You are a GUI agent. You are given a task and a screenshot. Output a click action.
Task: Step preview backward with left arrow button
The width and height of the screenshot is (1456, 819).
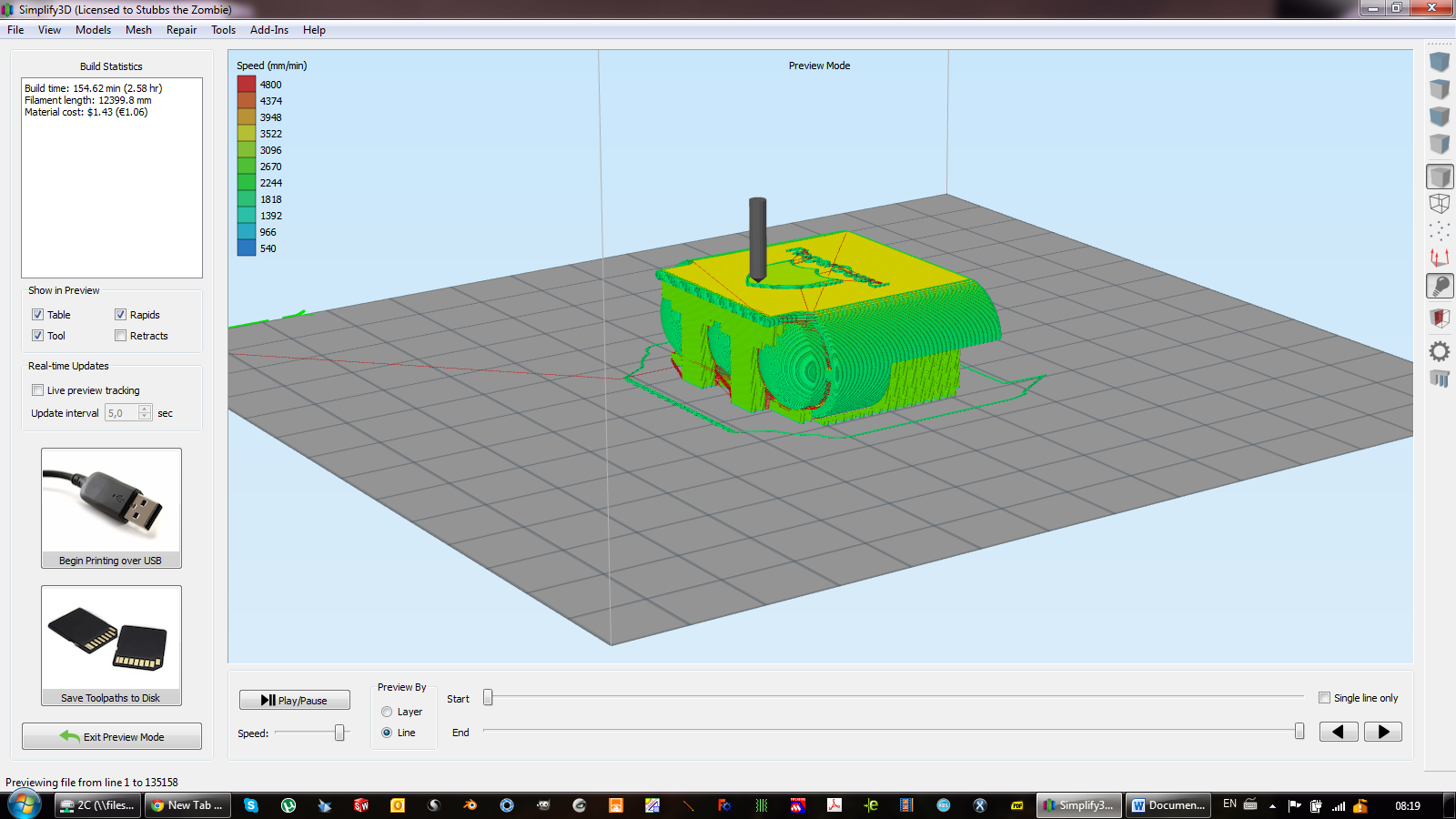(x=1339, y=732)
